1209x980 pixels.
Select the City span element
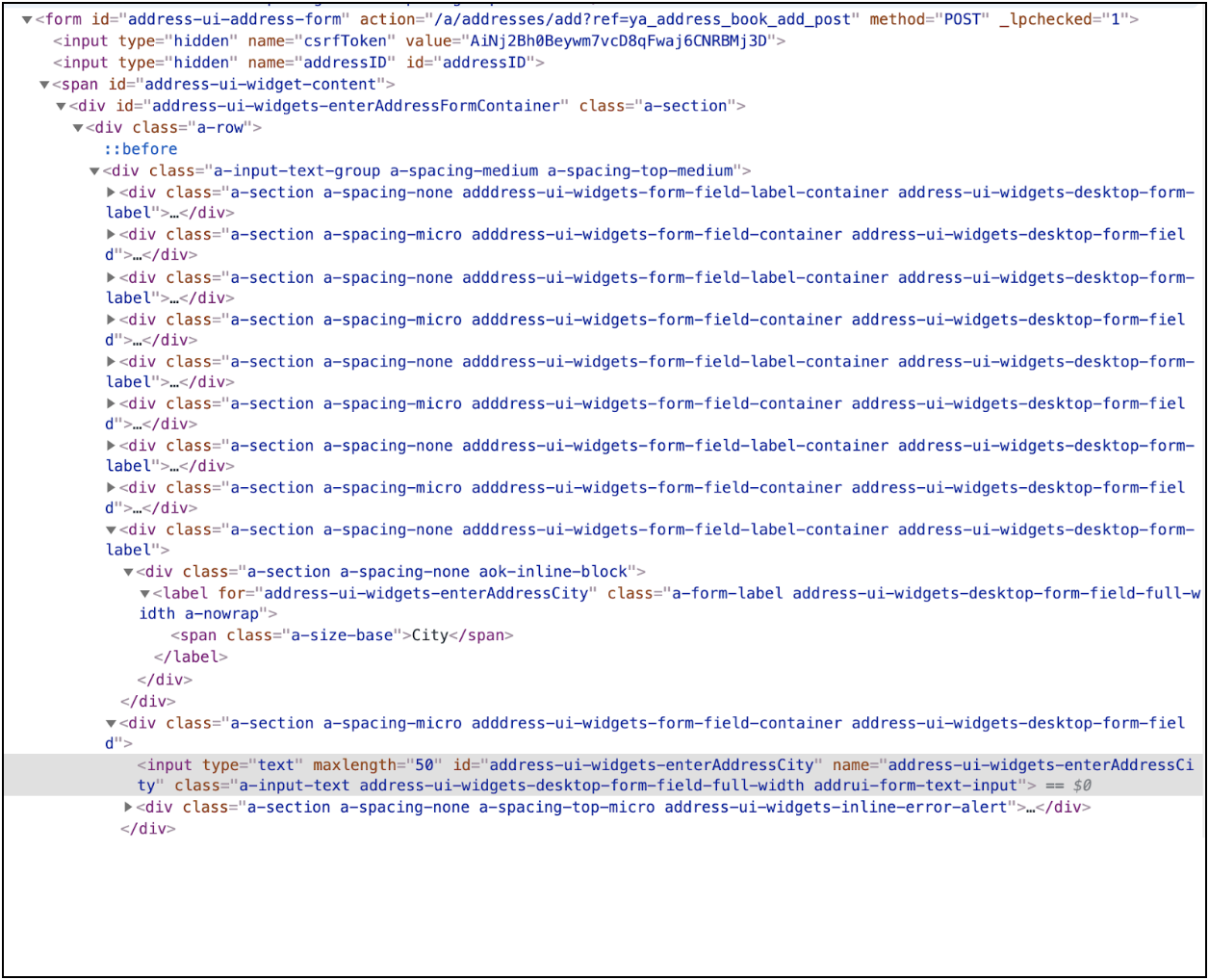click(342, 635)
